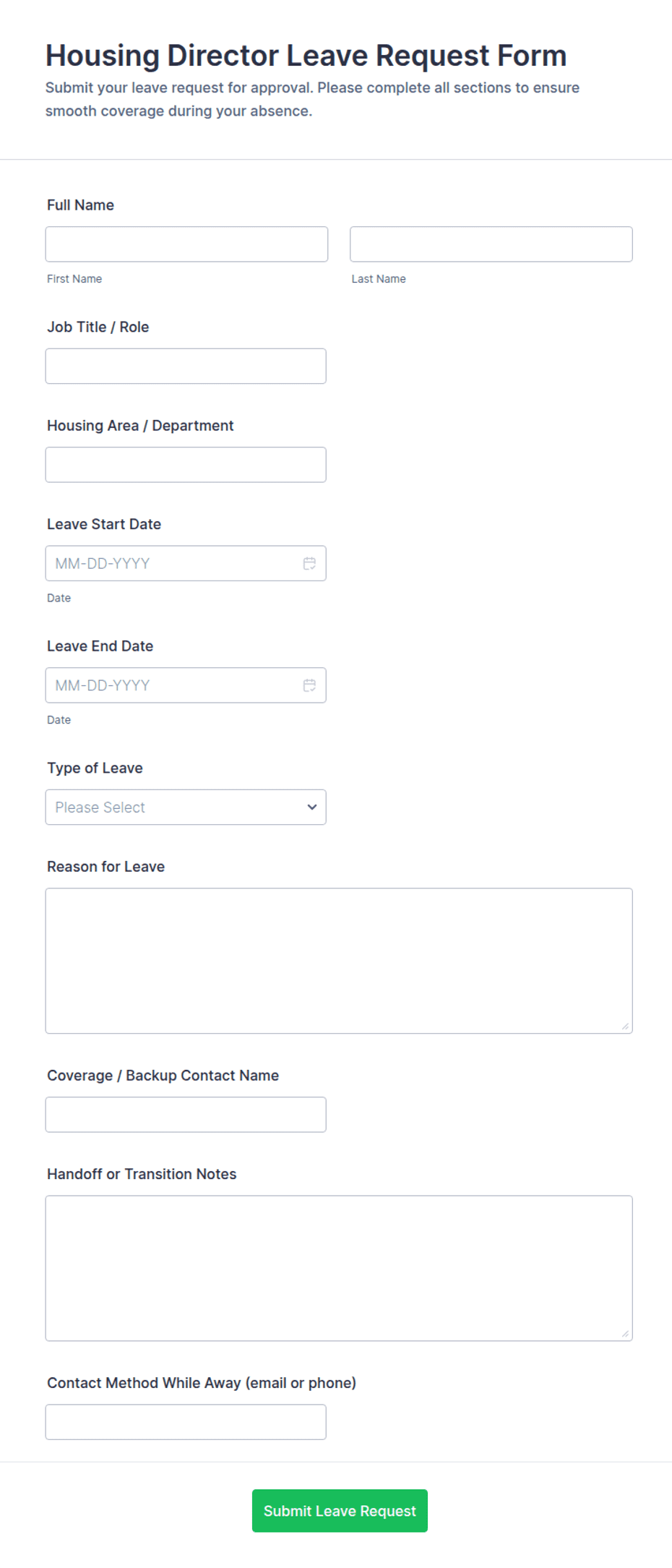Screen dimensions: 672x1568
Task: Click the Housing Director Leave Request Form heading
Action: tap(306, 56)
